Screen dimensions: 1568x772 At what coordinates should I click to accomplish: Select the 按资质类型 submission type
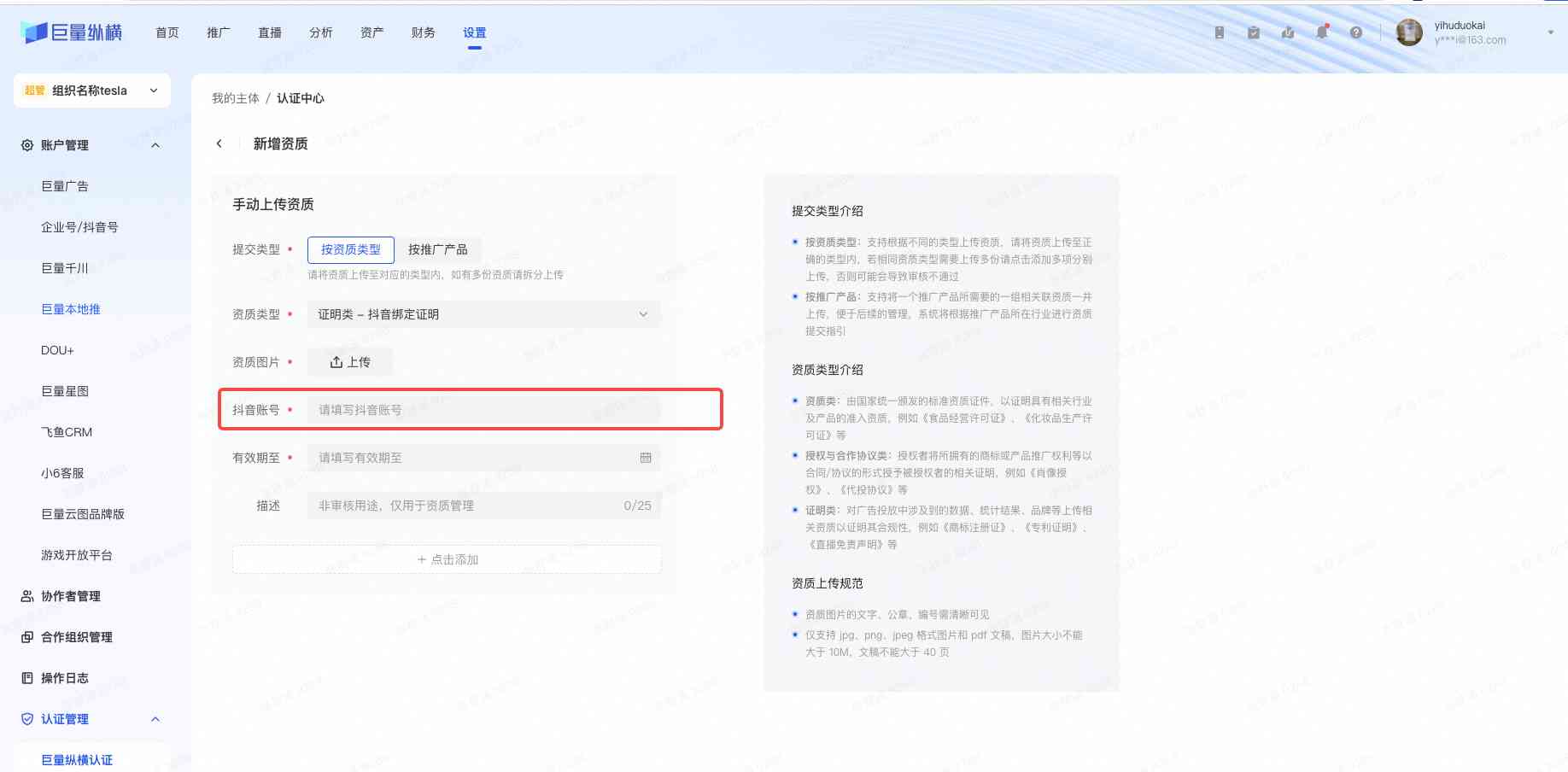pyautogui.click(x=350, y=249)
